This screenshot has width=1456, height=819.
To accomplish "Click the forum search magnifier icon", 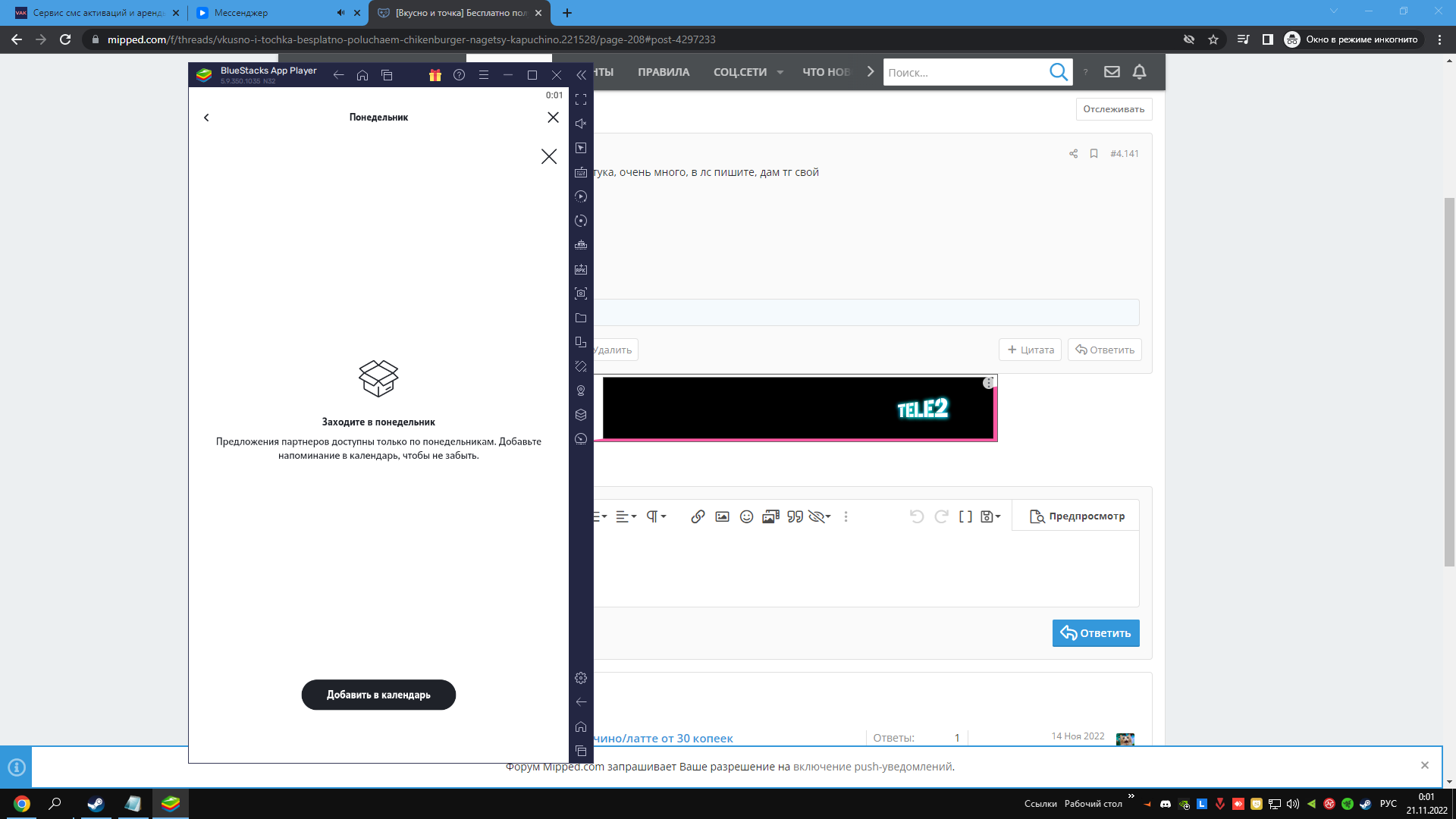I will pyautogui.click(x=1058, y=72).
